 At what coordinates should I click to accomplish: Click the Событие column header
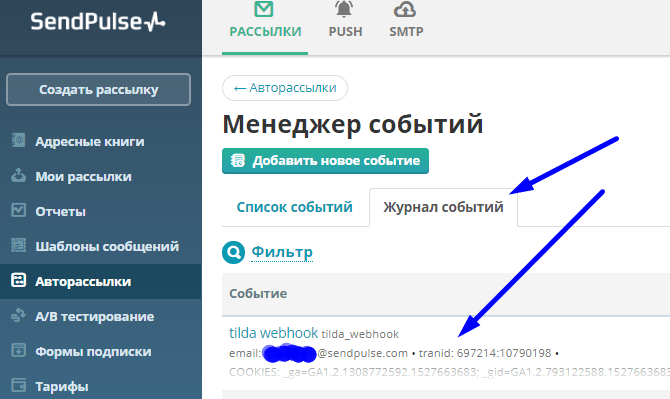click(258, 293)
